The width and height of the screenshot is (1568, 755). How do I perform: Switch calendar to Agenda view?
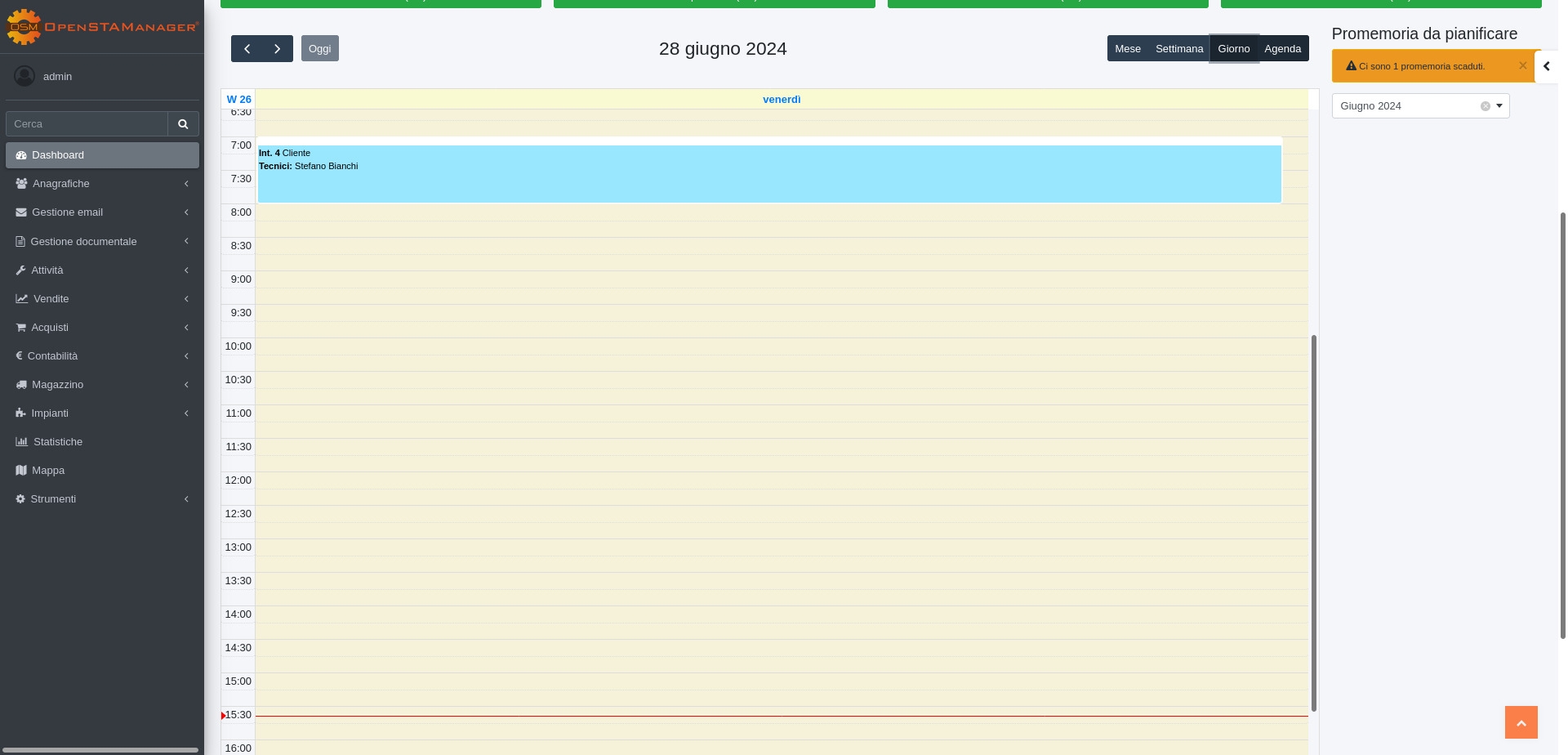1282,49
